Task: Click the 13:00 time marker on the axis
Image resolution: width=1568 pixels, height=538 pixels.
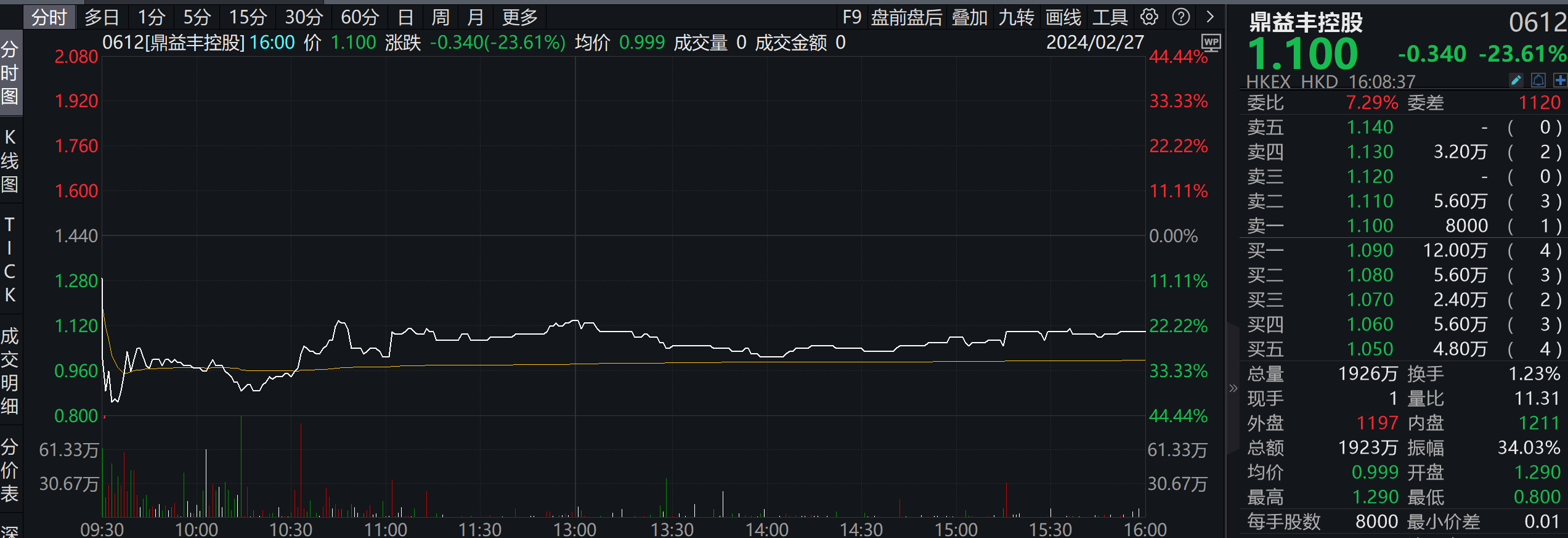Action: (x=575, y=529)
